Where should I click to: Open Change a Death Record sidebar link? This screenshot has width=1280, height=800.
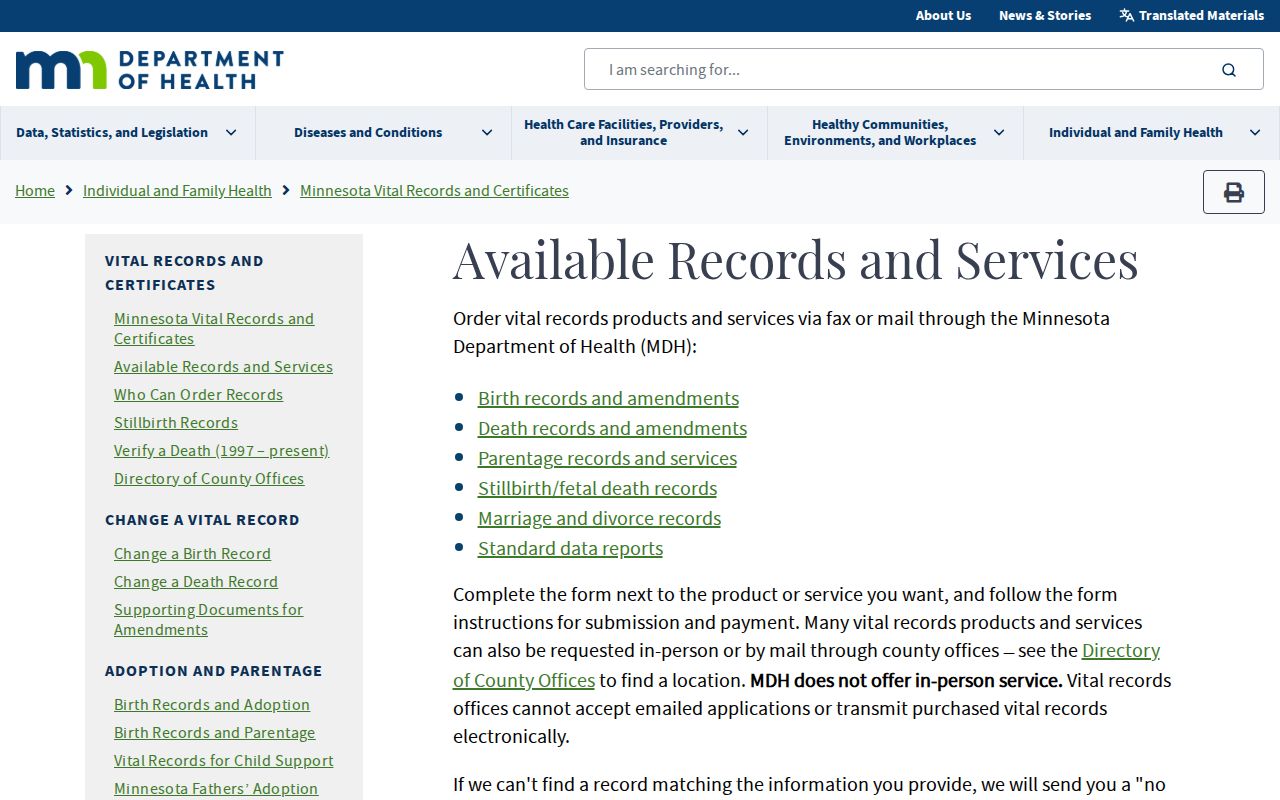pyautogui.click(x=196, y=582)
